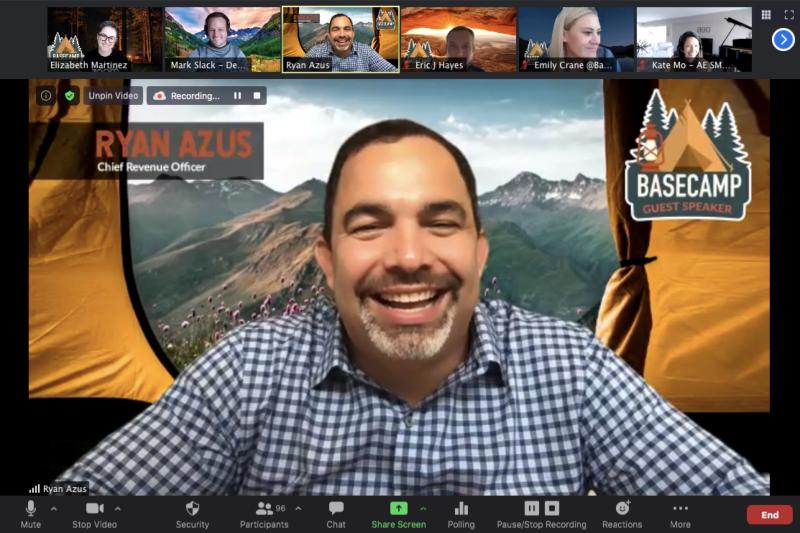
Task: Click the Recording cloud status label
Action: point(187,96)
